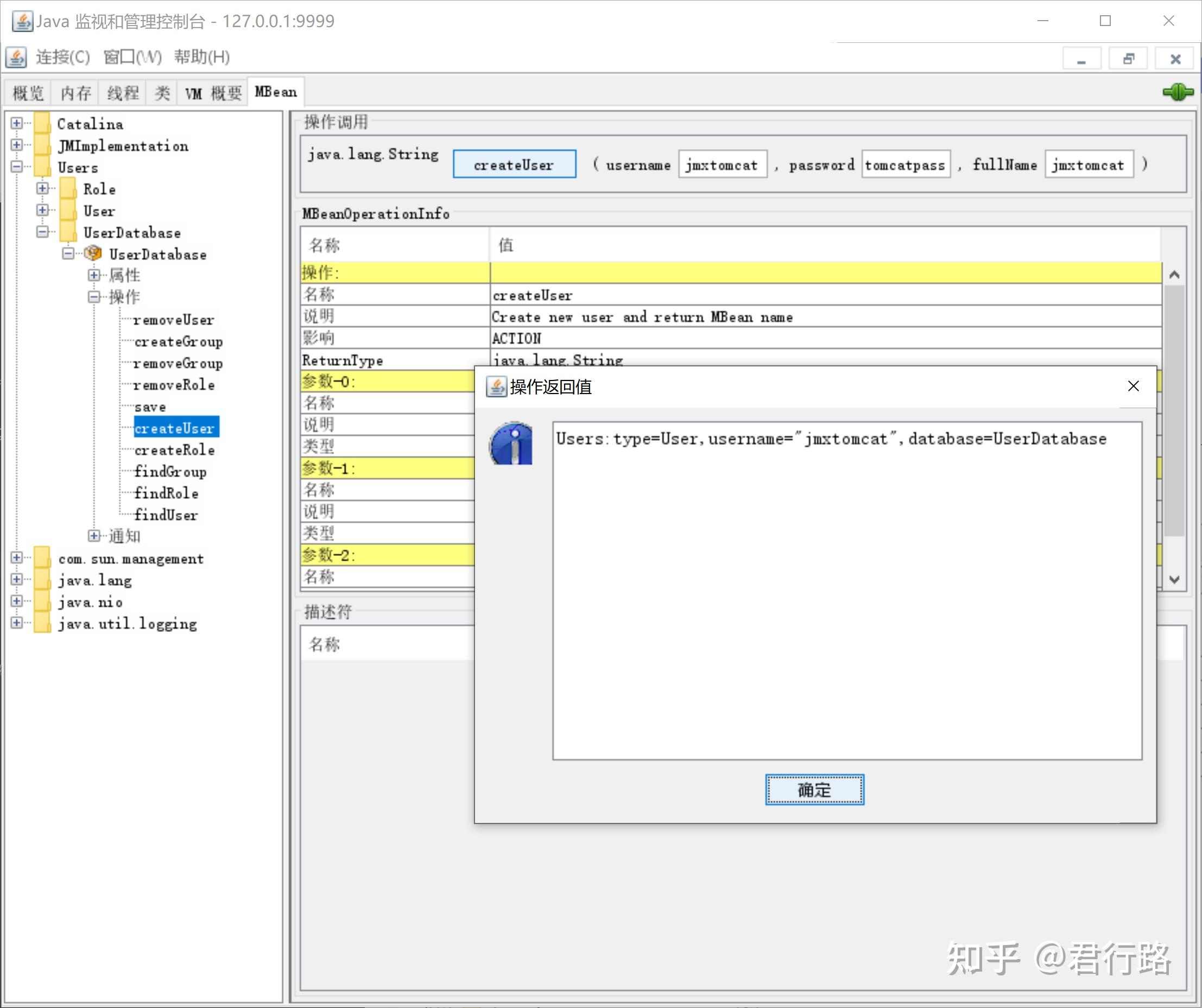Screen dimensions: 1202x1008
Task: Open the 帮助(H) menu
Action: pos(202,57)
